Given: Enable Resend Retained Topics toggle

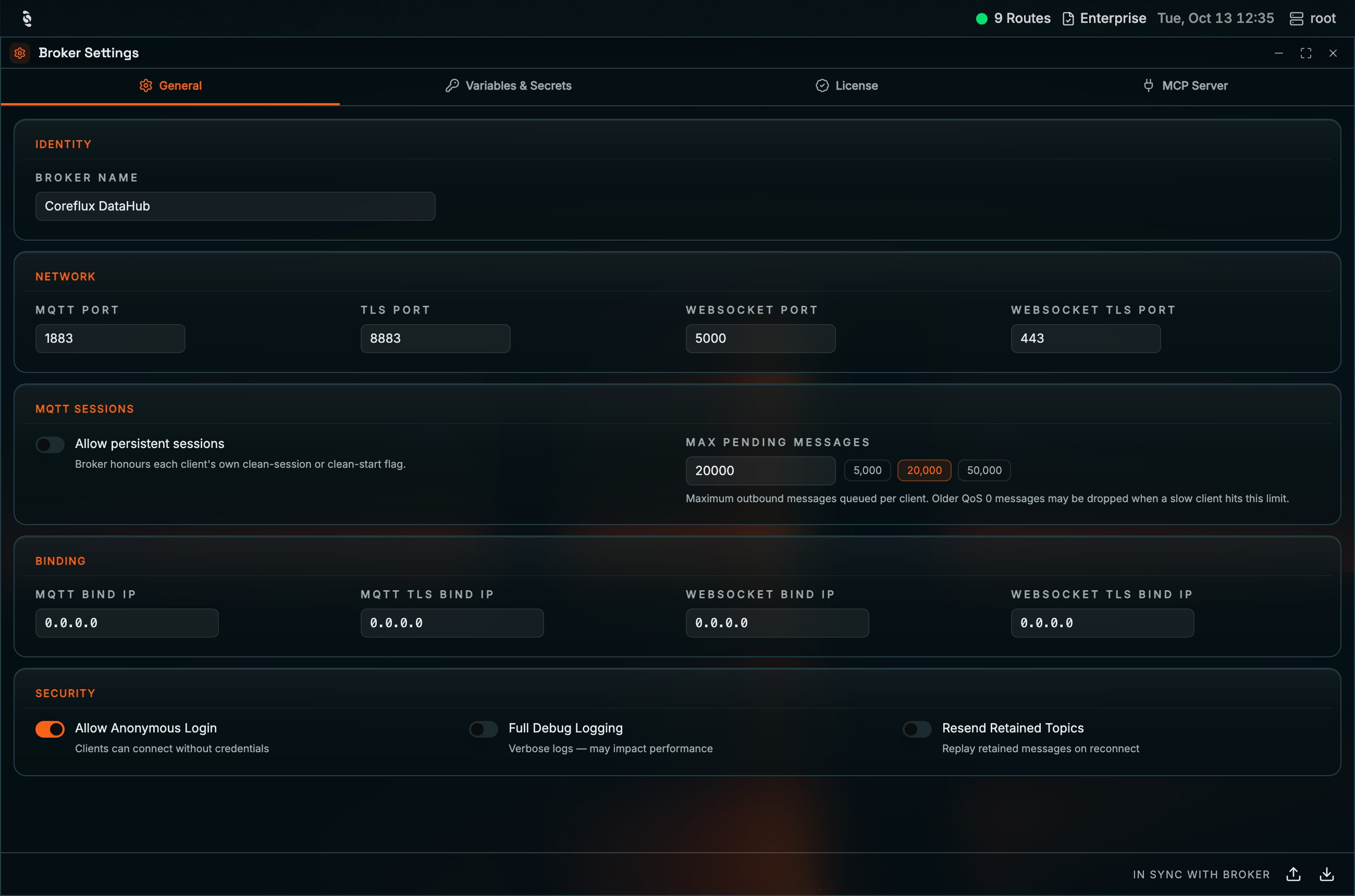Looking at the screenshot, I should [x=917, y=729].
